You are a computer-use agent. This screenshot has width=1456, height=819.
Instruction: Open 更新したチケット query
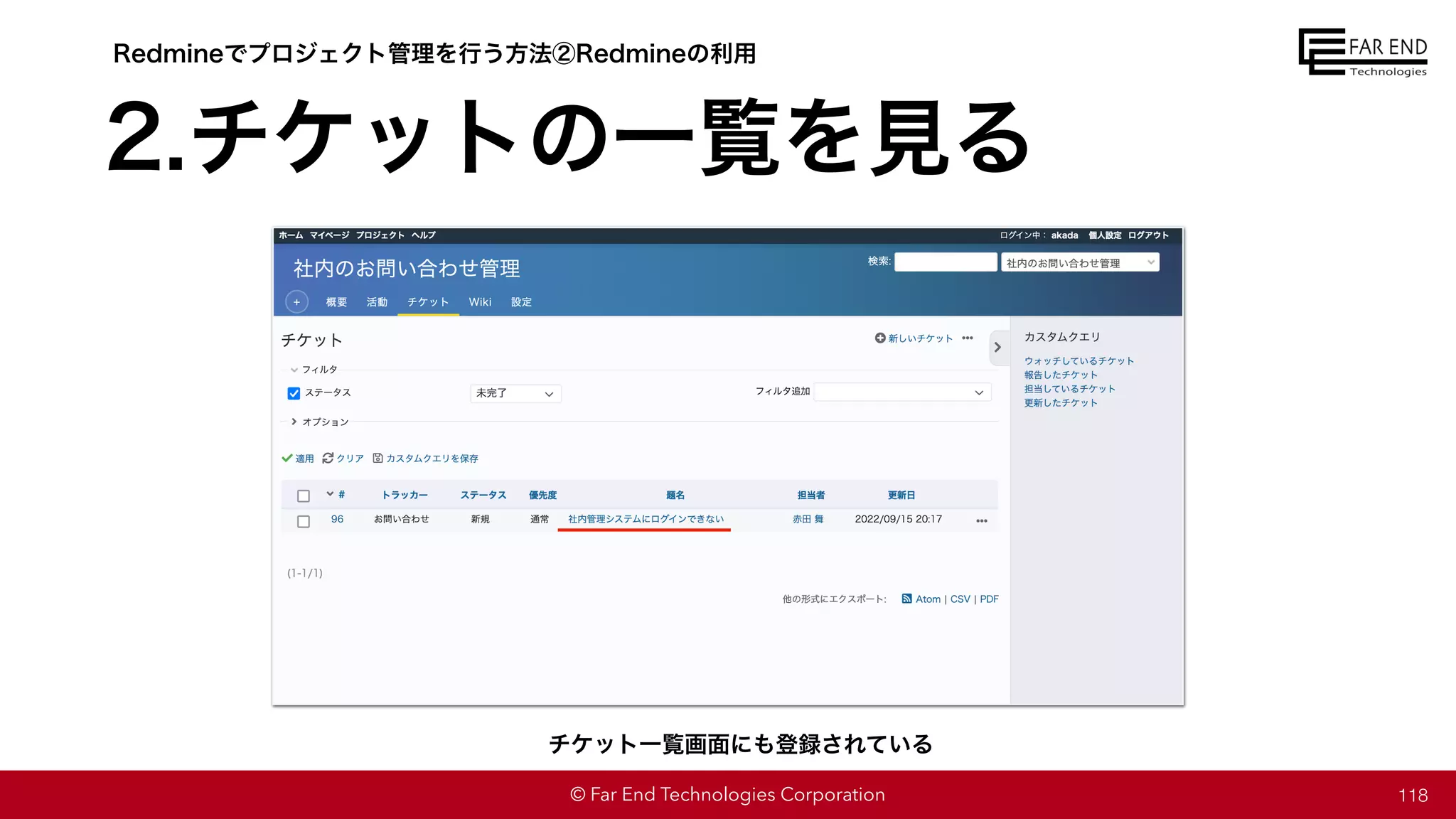pos(1061,402)
